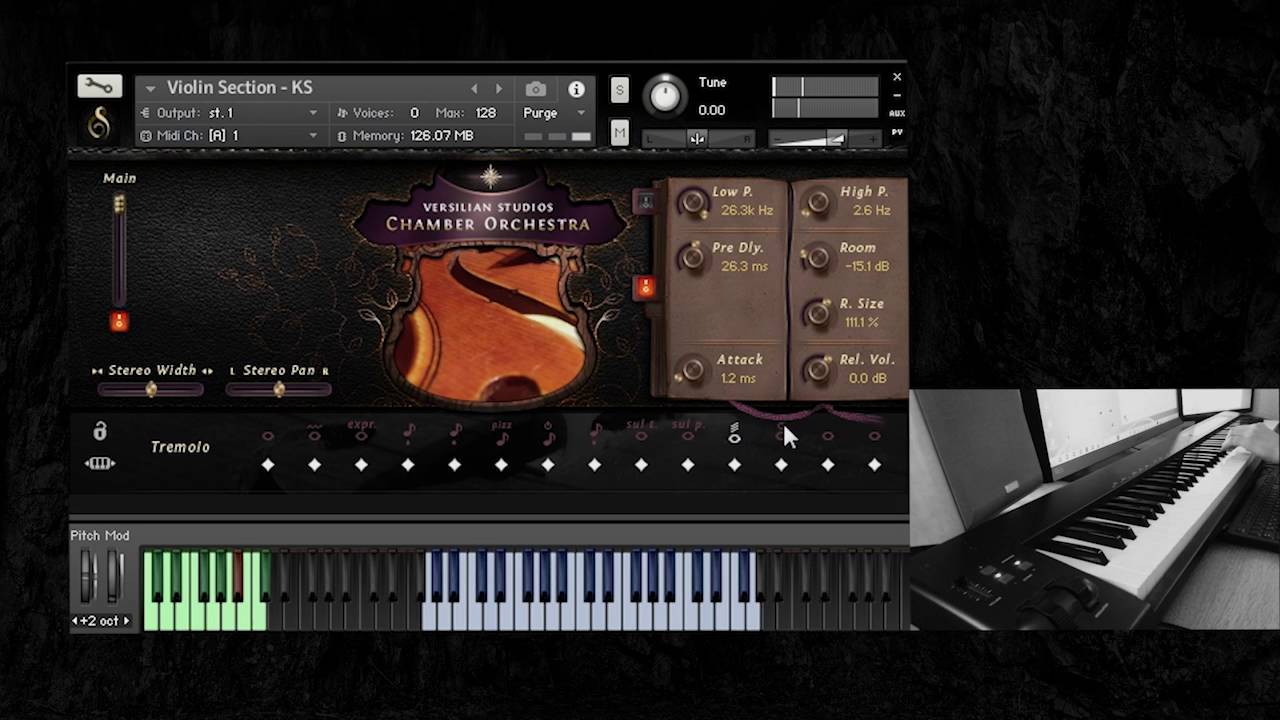The width and height of the screenshot is (1280, 720).
Task: Shift keyboard octave up with right arrow
Action: tap(126, 621)
